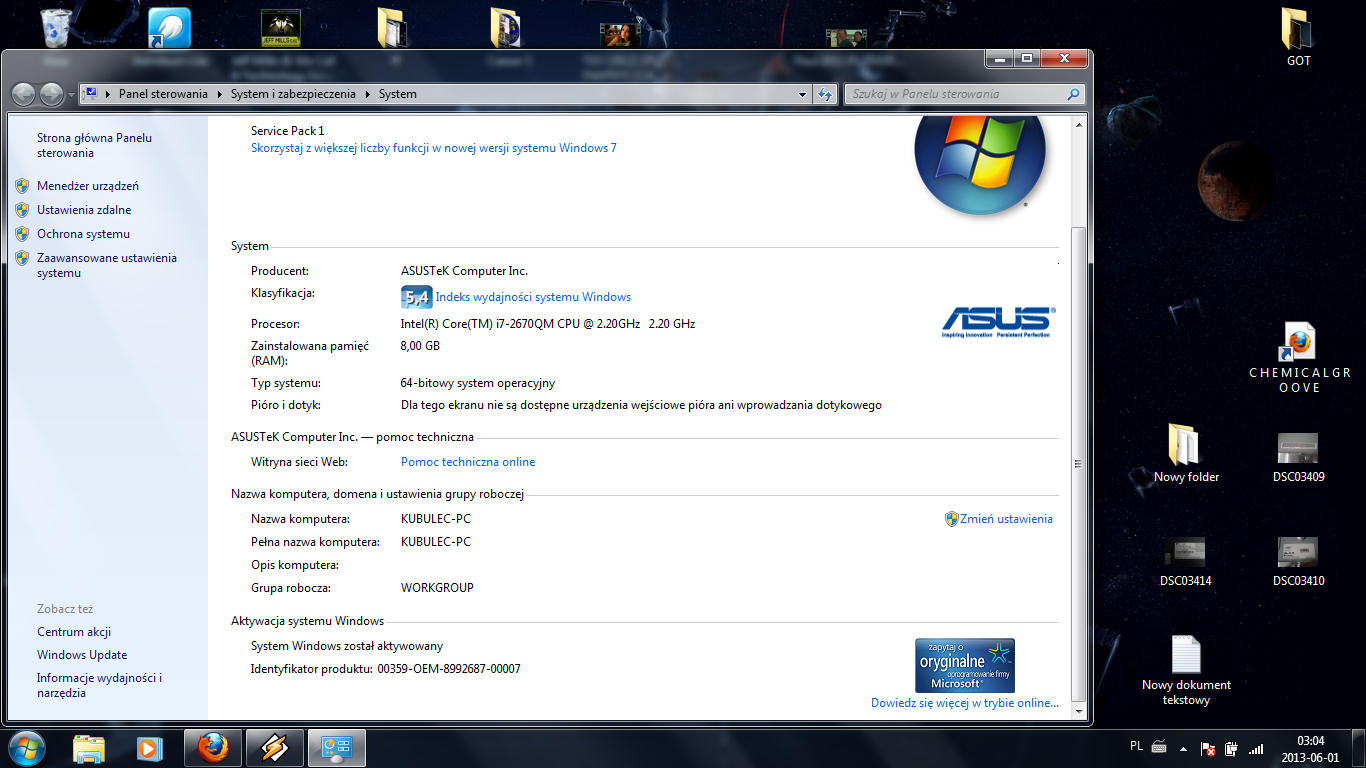Screen dimensions: 1366x768
Task: Select the DSC03414 image thumbnail
Action: point(1186,562)
